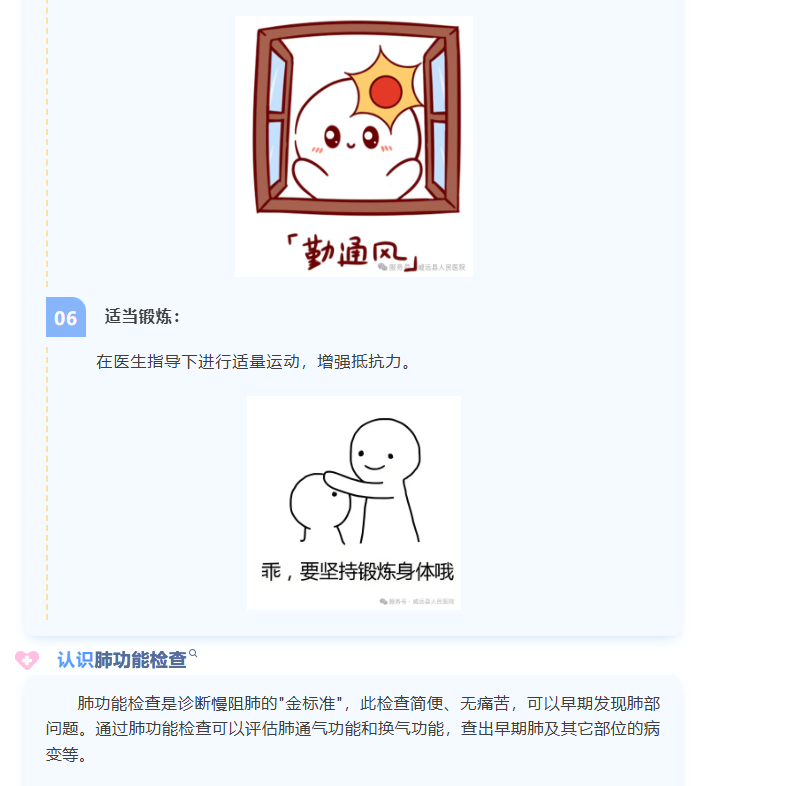Click the sun in the window cartoon

pos(385,91)
